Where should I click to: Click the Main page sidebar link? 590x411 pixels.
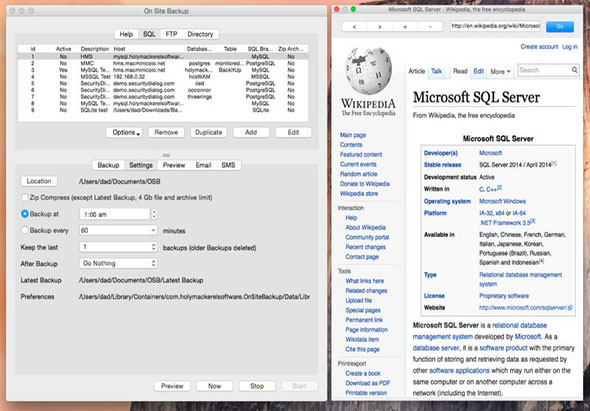pyautogui.click(x=353, y=135)
